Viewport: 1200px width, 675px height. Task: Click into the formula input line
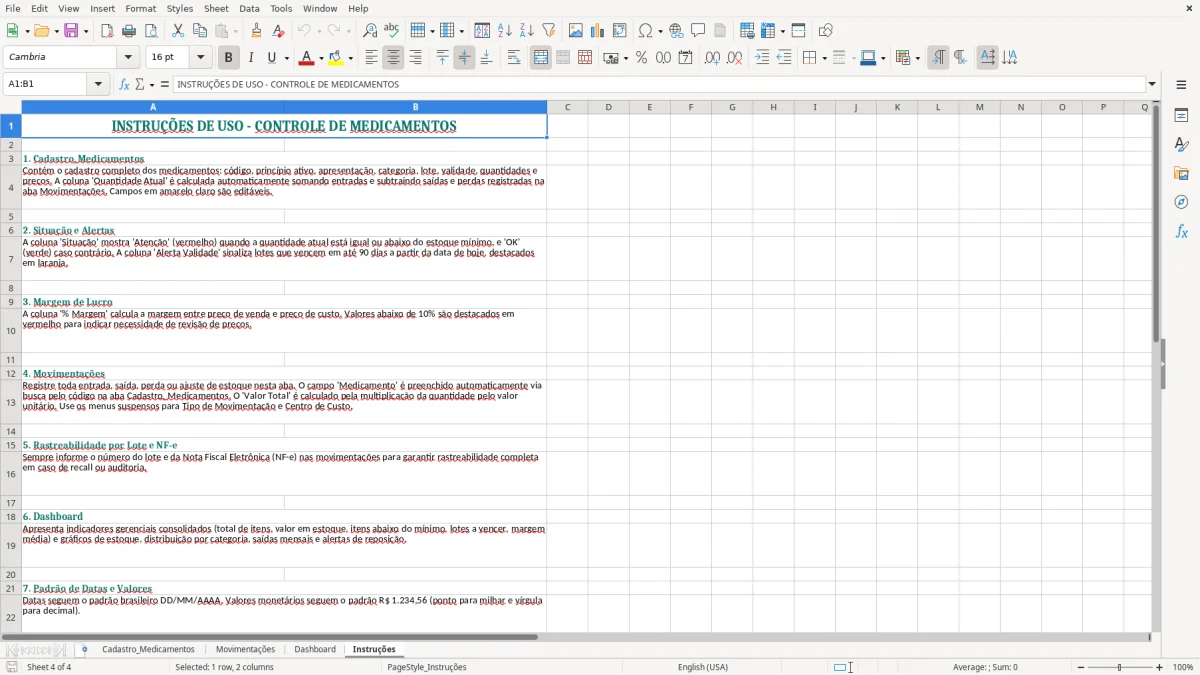pos(659,85)
